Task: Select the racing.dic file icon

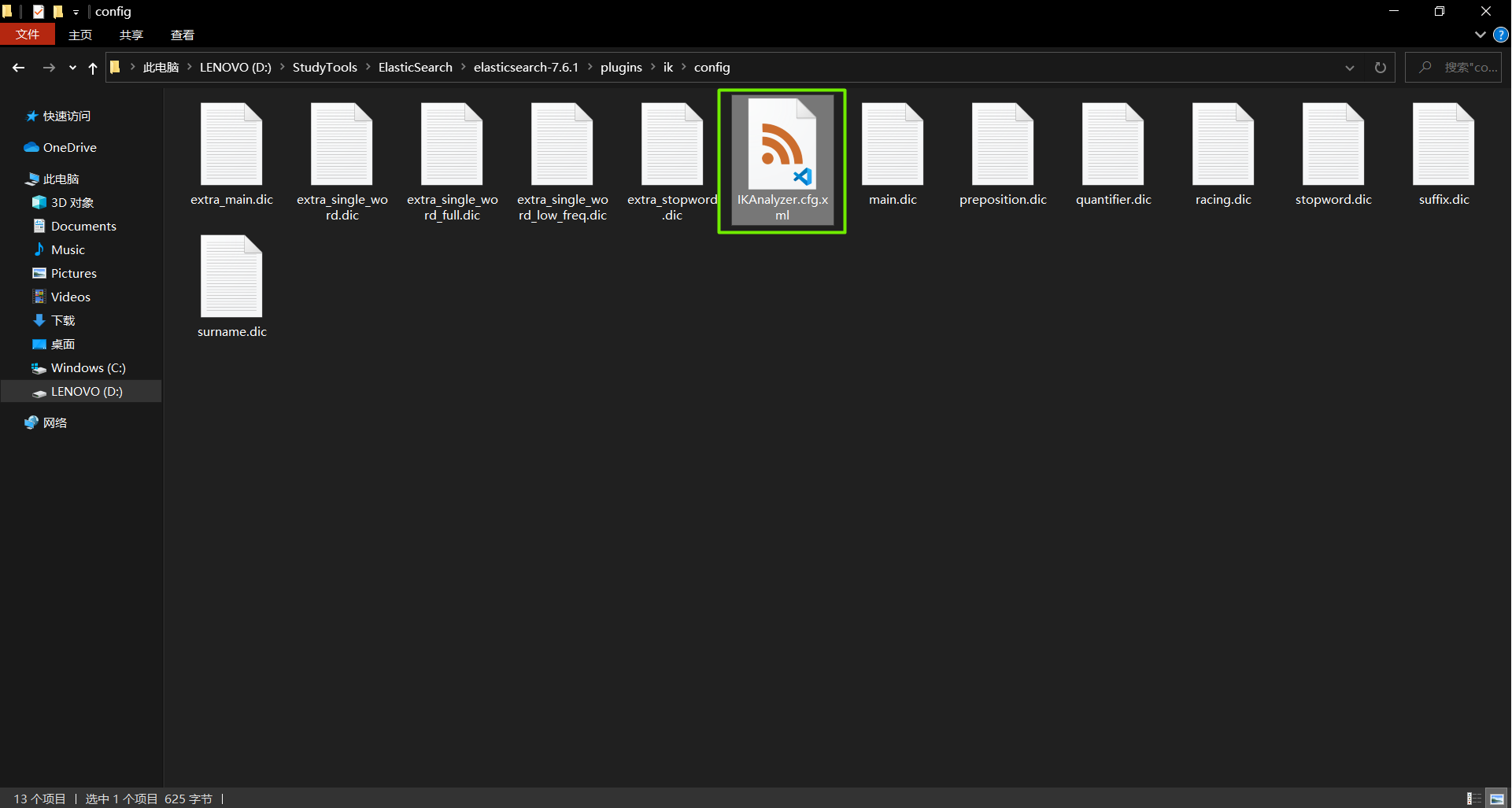Action: (x=1223, y=144)
